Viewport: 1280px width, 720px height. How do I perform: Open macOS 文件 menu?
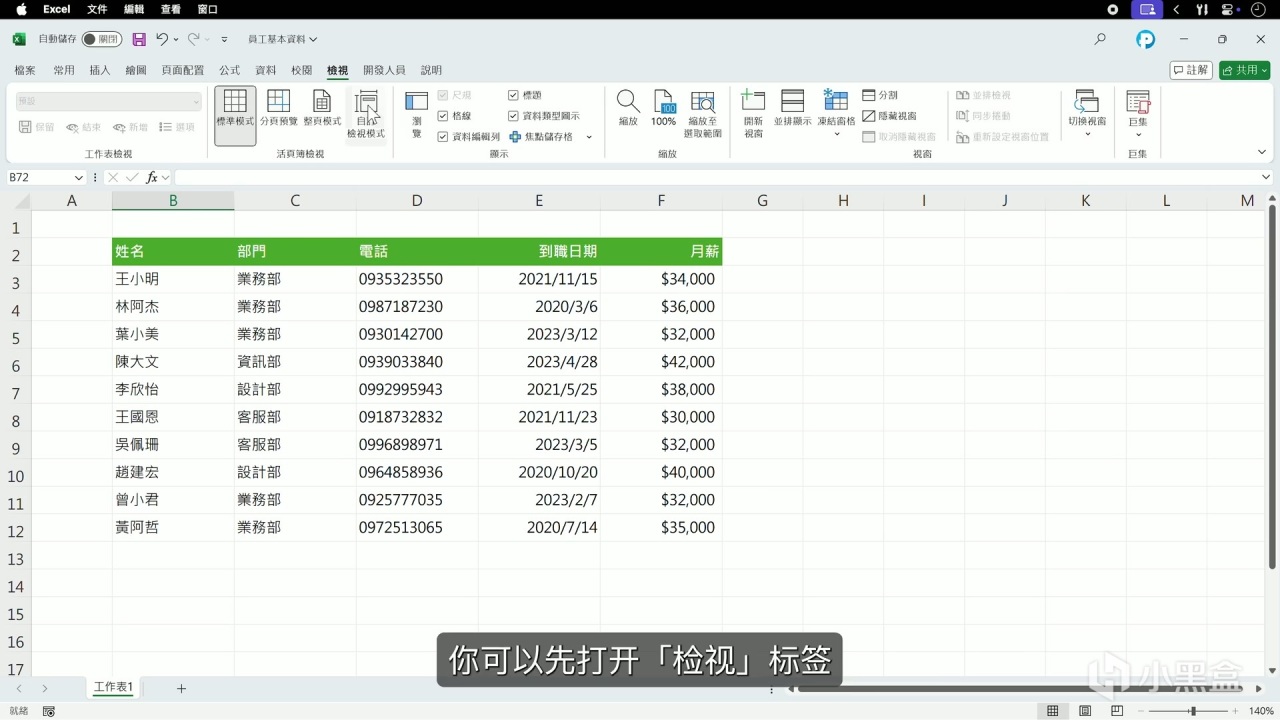[97, 9]
